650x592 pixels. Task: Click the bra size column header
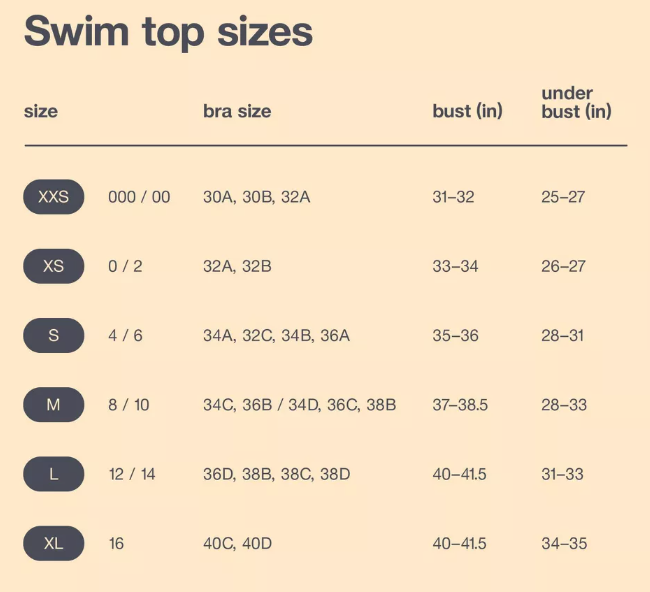(x=237, y=111)
